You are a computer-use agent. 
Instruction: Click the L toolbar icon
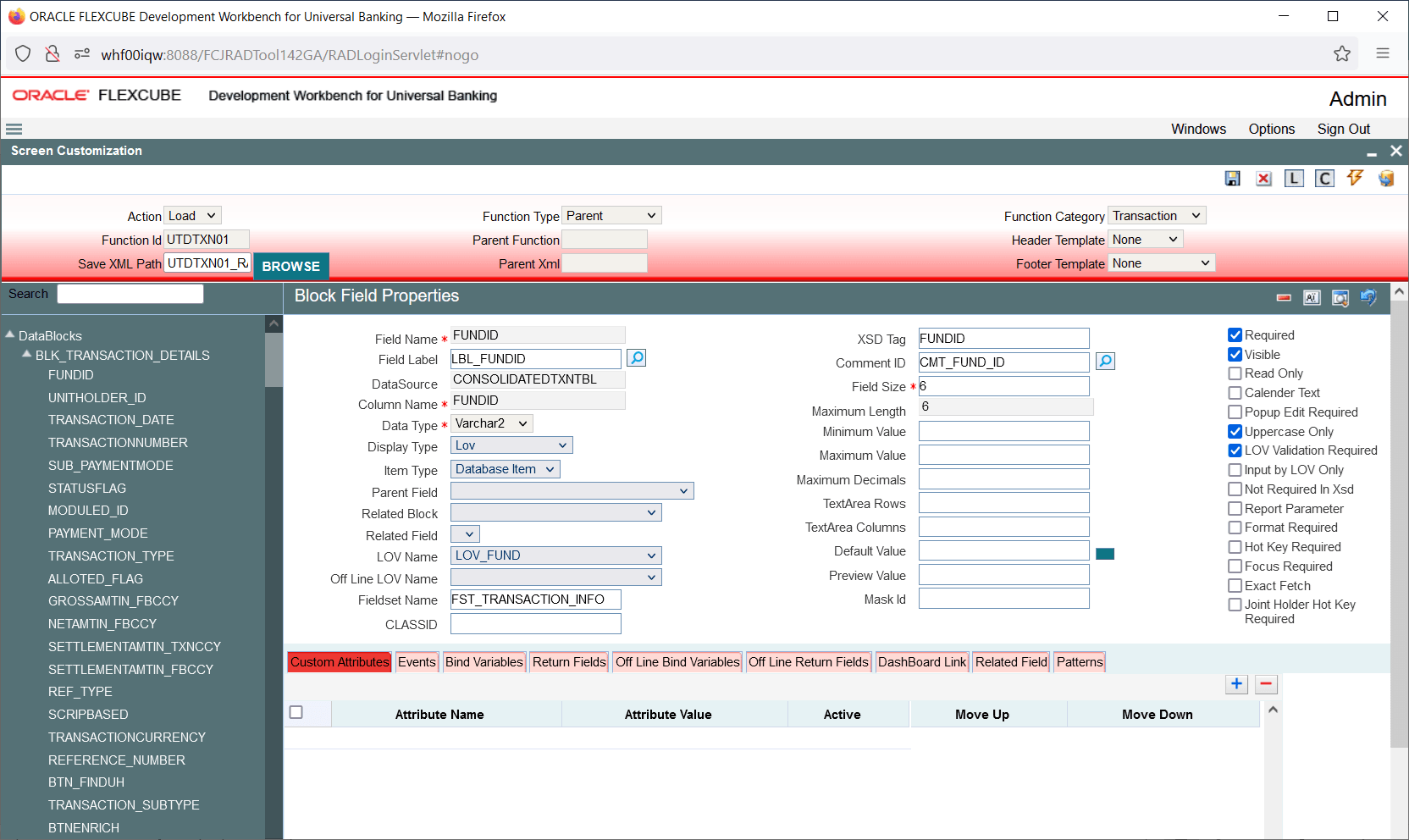(1294, 179)
